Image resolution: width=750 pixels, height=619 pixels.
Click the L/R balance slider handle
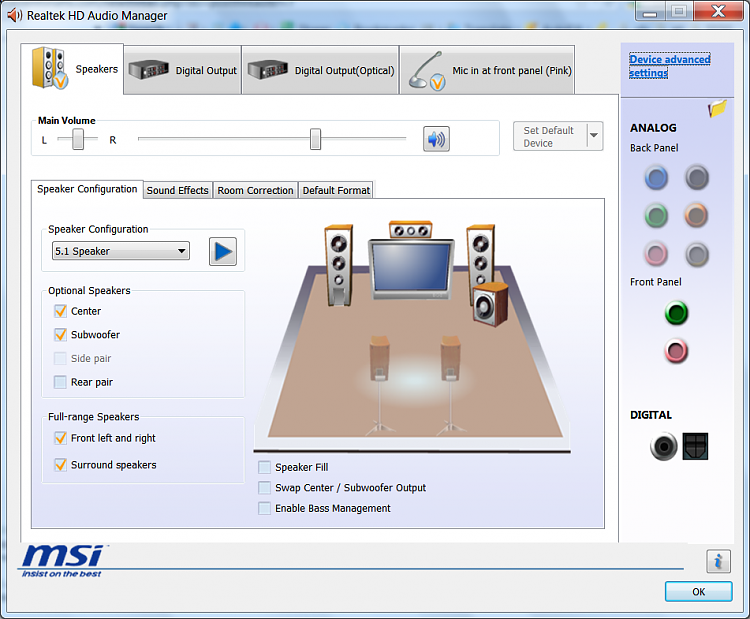78,139
